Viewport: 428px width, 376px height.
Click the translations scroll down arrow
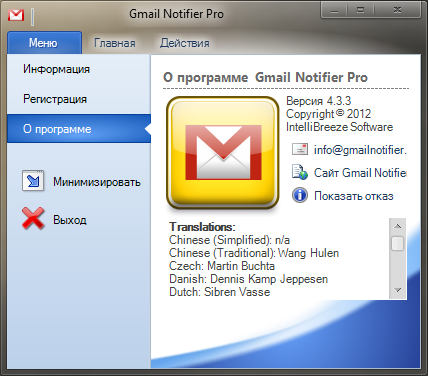pyautogui.click(x=397, y=290)
